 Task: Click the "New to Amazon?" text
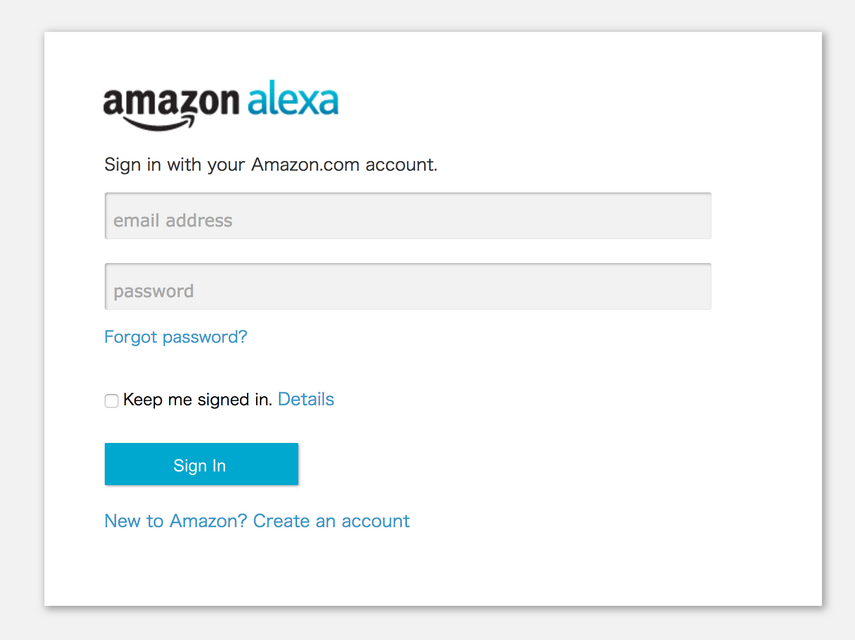coord(176,521)
